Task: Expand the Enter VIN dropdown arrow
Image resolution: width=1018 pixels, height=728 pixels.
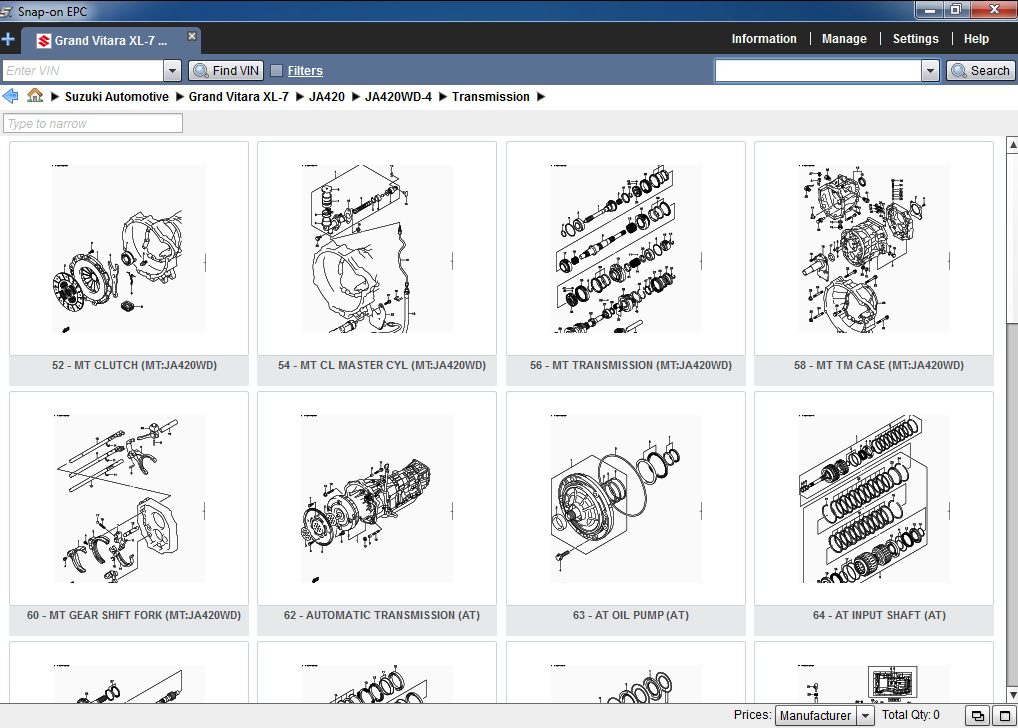Action: (x=172, y=71)
